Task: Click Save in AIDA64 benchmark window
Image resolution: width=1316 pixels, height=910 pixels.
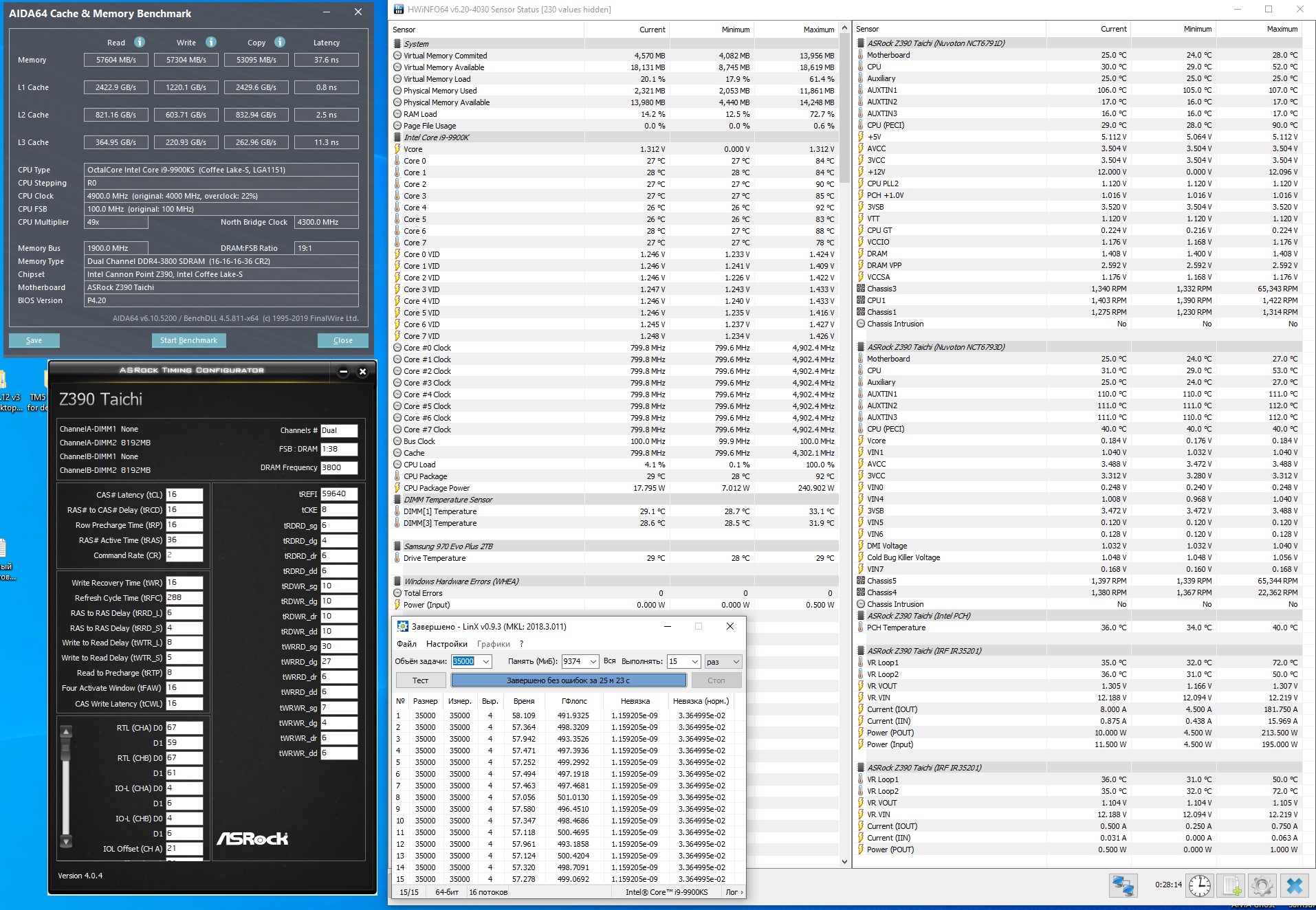Action: click(34, 340)
